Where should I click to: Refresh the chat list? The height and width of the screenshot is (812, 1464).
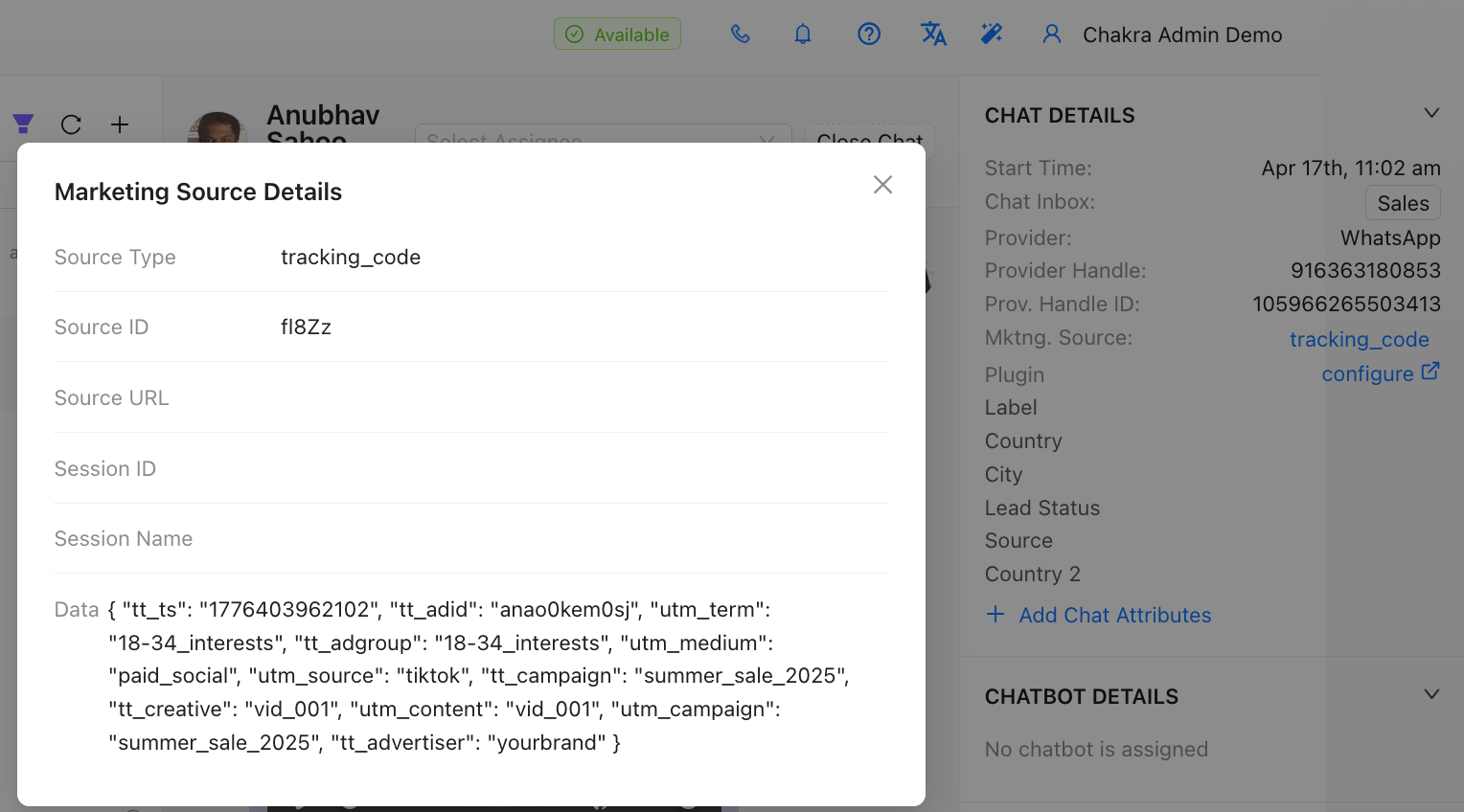tap(71, 124)
